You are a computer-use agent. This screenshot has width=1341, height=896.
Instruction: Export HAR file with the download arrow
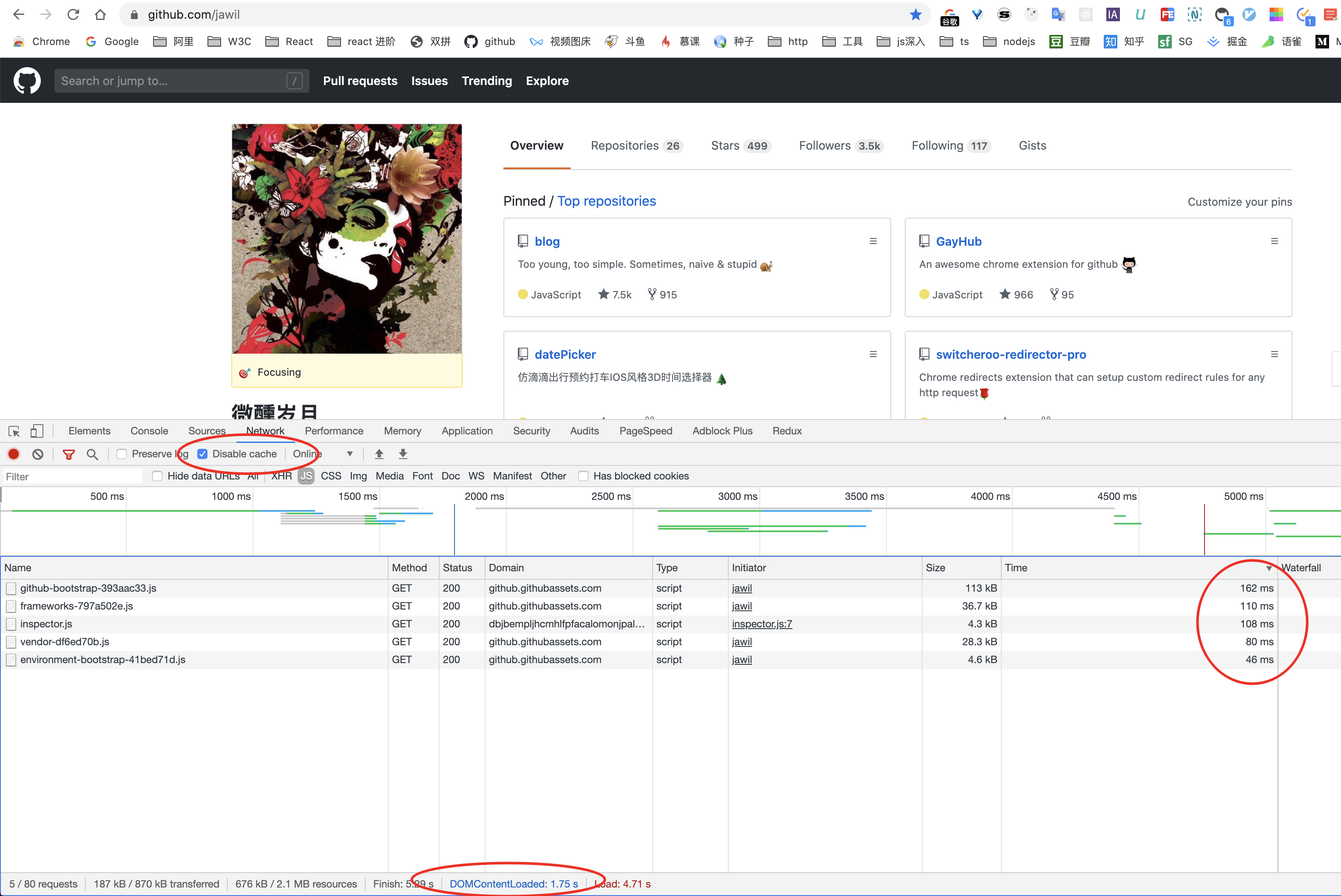403,454
